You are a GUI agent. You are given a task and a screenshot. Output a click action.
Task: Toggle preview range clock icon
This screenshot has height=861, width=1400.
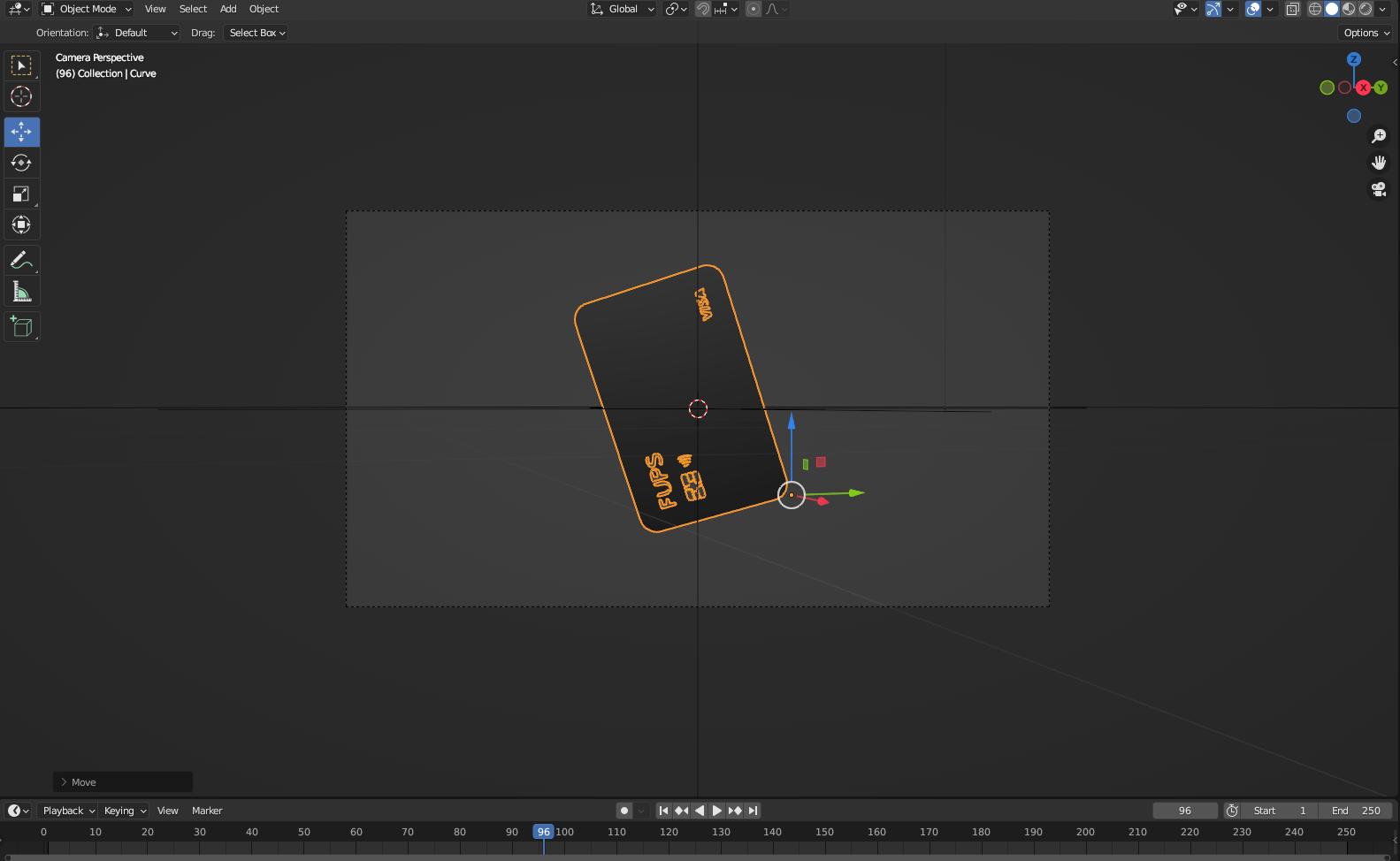click(x=1232, y=811)
